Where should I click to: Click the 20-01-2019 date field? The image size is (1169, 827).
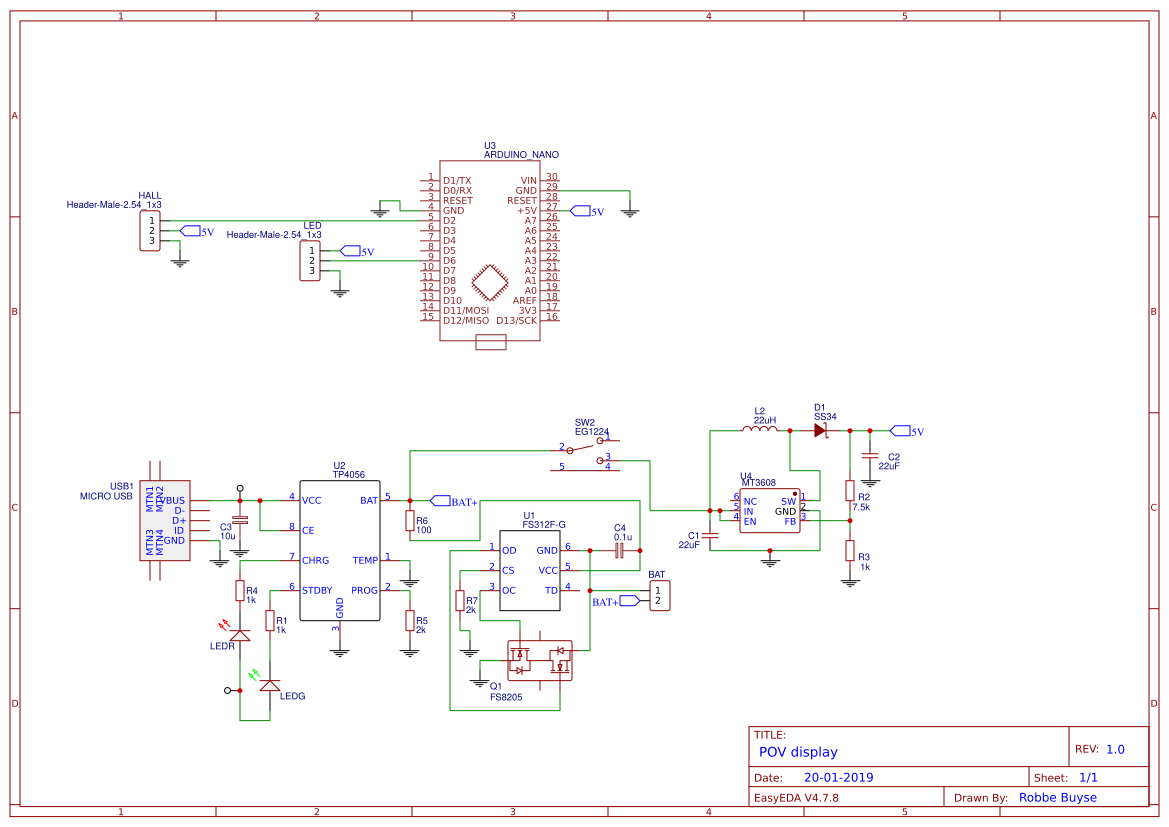(838, 777)
